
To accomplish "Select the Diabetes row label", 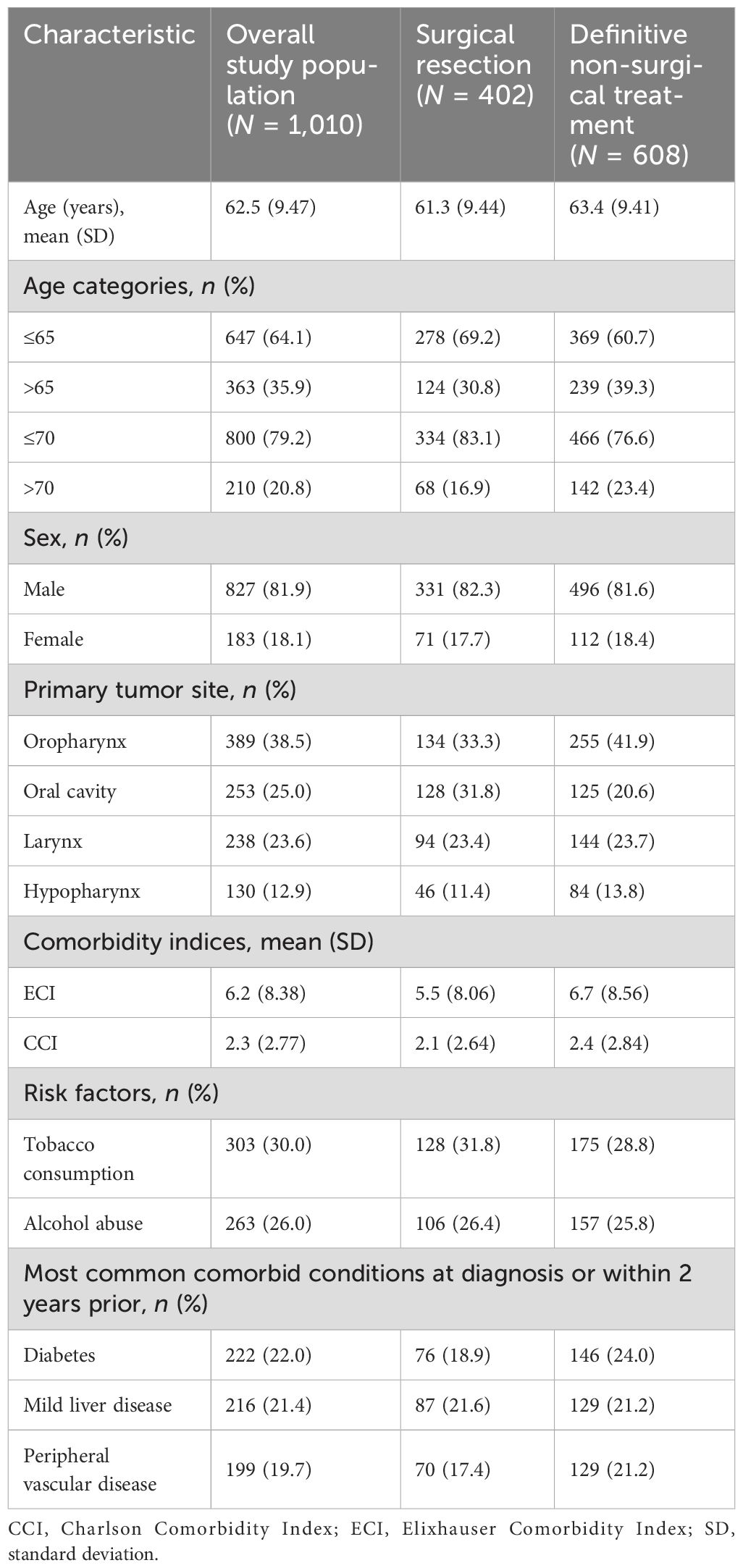I will [59, 1355].
